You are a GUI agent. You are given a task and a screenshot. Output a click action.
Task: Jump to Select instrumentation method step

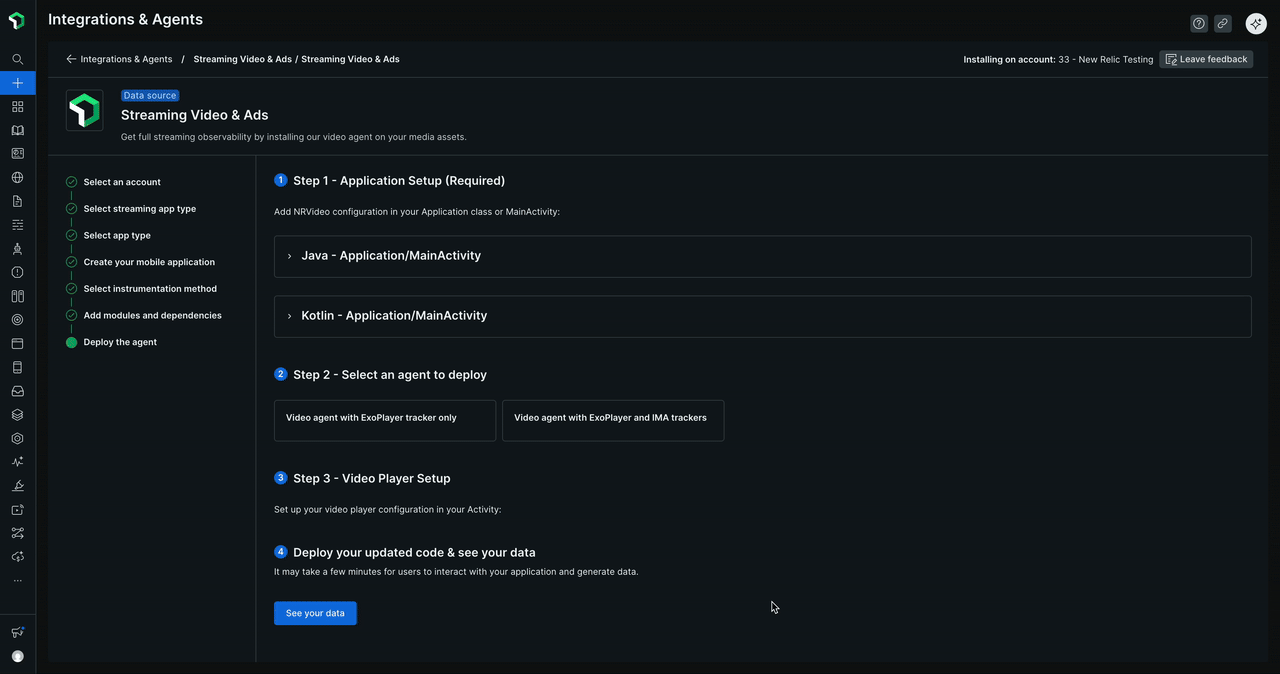click(x=150, y=289)
